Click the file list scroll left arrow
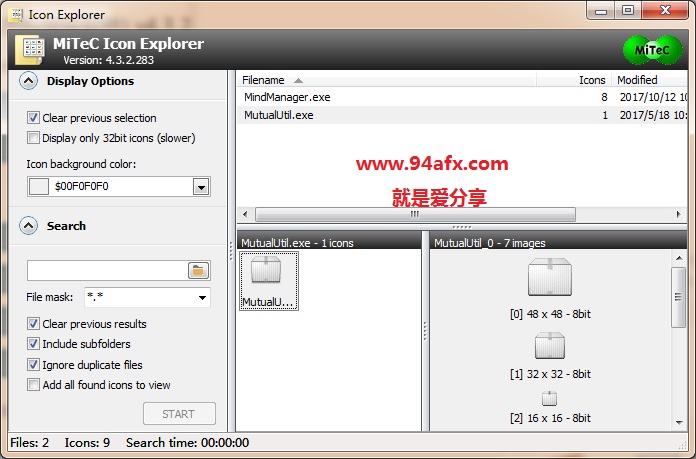The height and width of the screenshot is (459, 696). coord(245,214)
